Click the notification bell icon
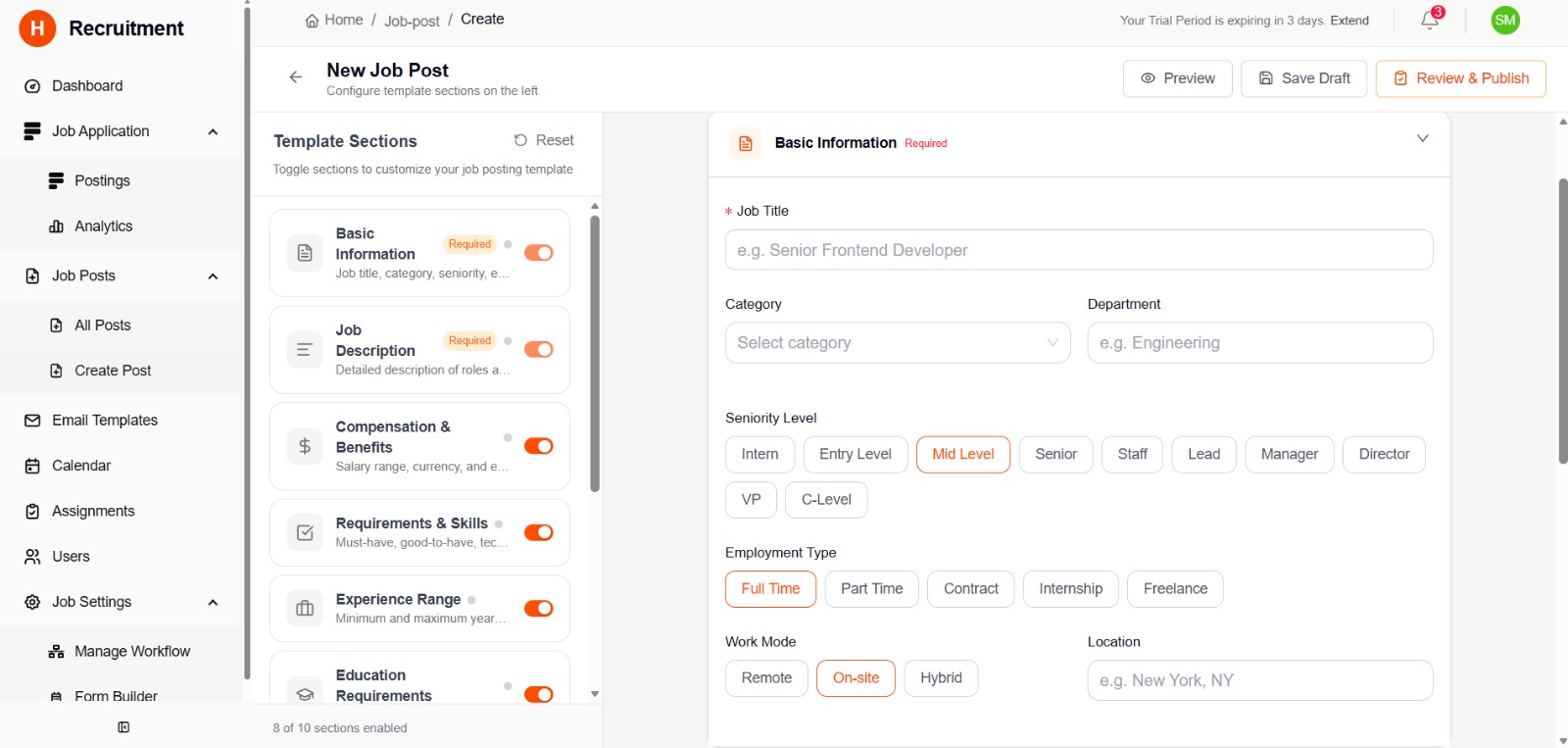Viewport: 1568px width, 748px height. tap(1429, 21)
